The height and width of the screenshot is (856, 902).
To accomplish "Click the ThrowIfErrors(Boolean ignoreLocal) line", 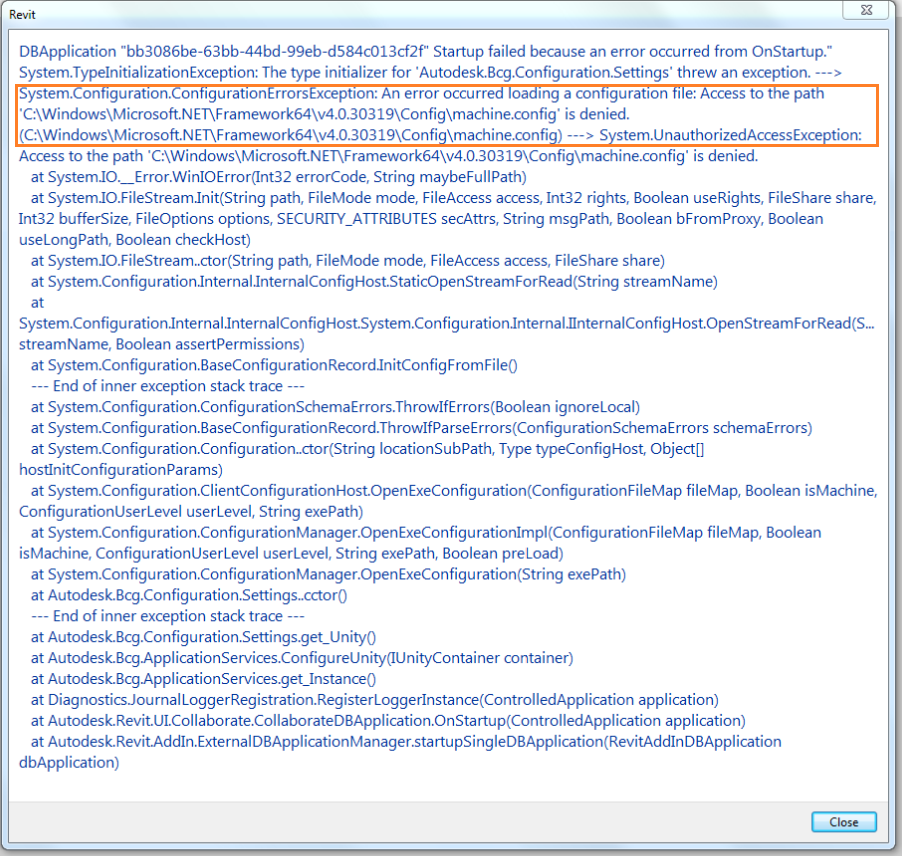I will (335, 407).
